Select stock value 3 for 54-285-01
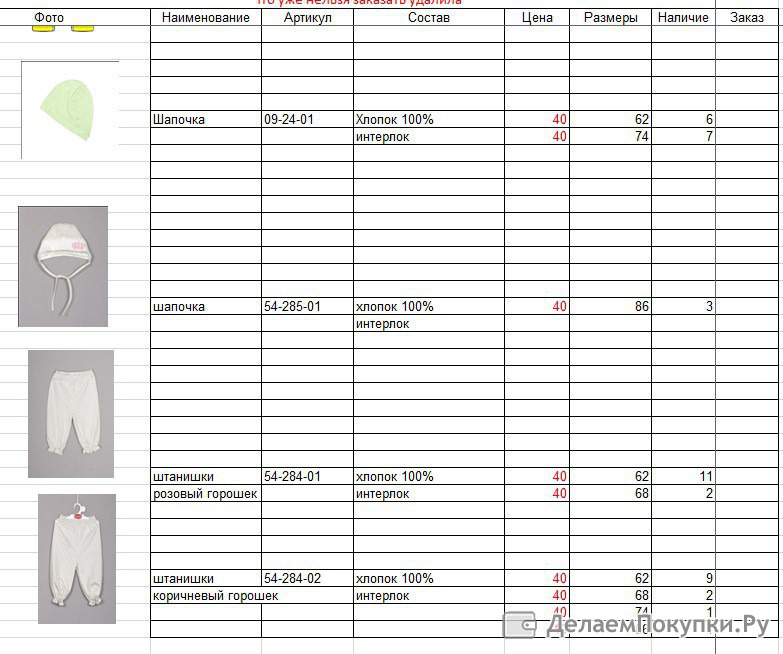783x654 pixels. coord(683,306)
